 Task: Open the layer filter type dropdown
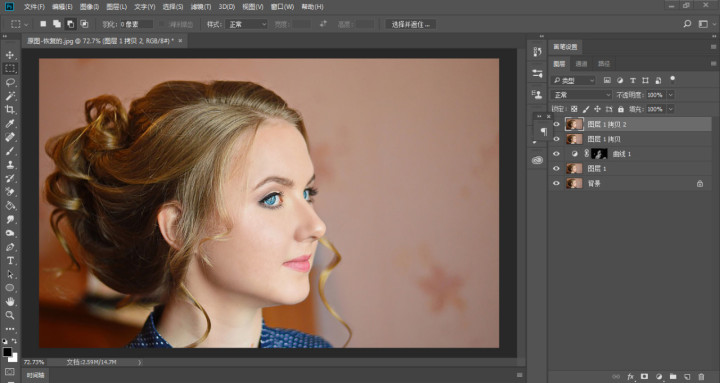[x=573, y=80]
